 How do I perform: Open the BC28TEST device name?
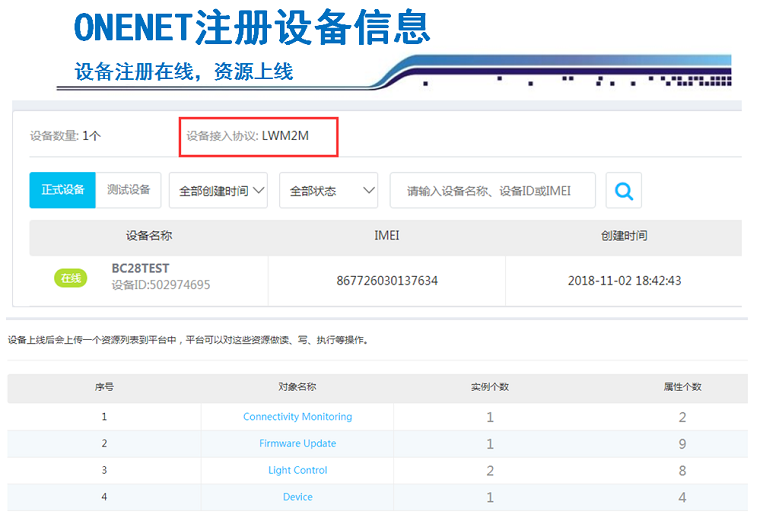[x=141, y=268]
